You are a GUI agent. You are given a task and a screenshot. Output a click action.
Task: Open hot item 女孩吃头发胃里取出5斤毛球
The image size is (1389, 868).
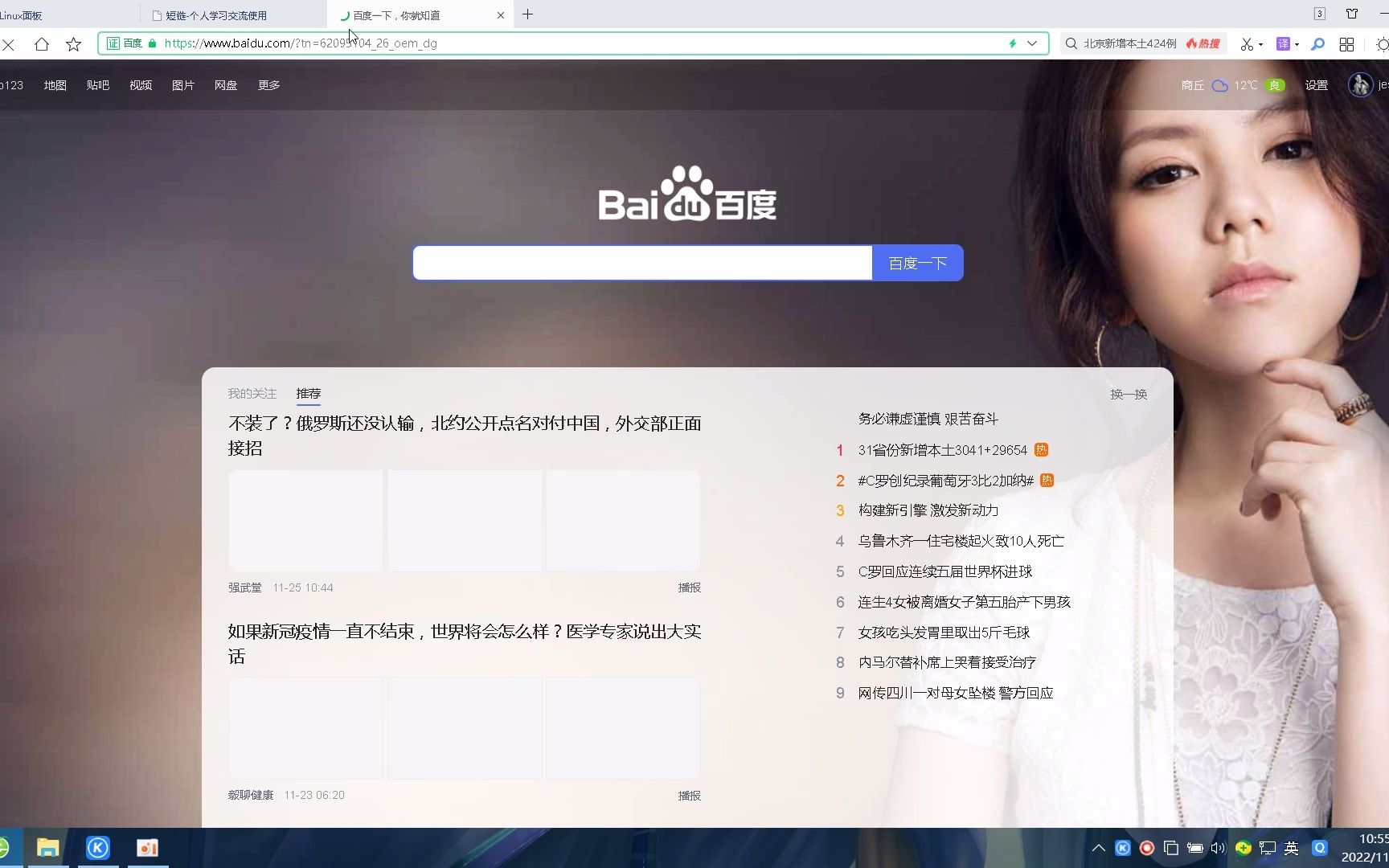pos(944,633)
